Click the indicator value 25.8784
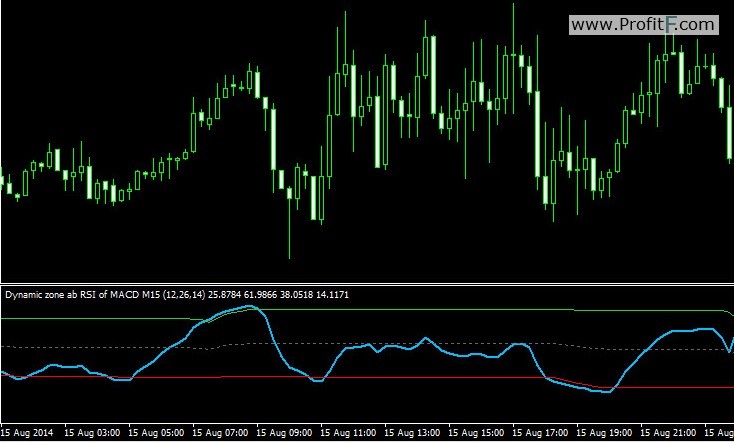This screenshot has width=734, height=443. pyautogui.click(x=224, y=295)
